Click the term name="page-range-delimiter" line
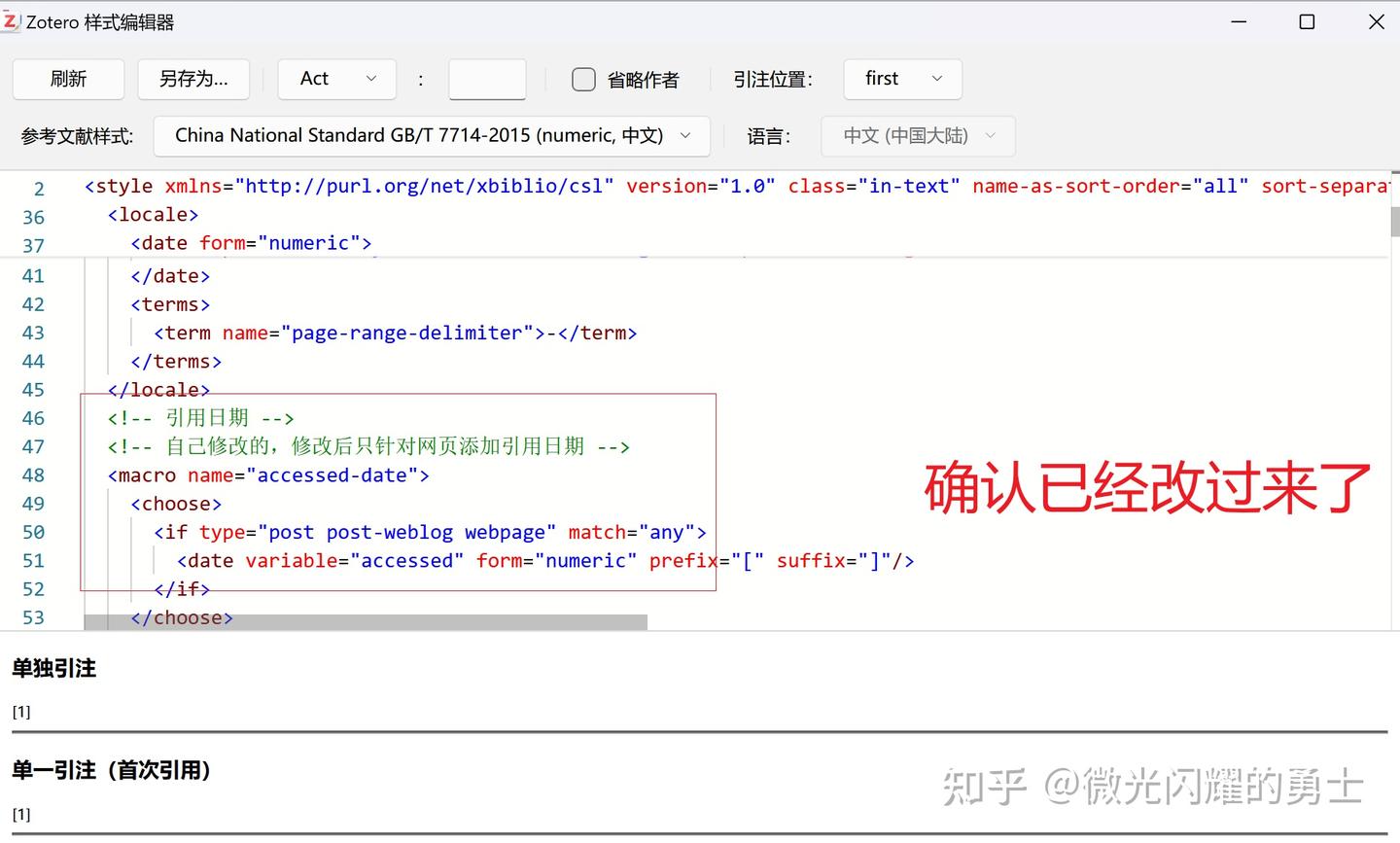This screenshot has height=843, width=1400. pyautogui.click(x=396, y=333)
